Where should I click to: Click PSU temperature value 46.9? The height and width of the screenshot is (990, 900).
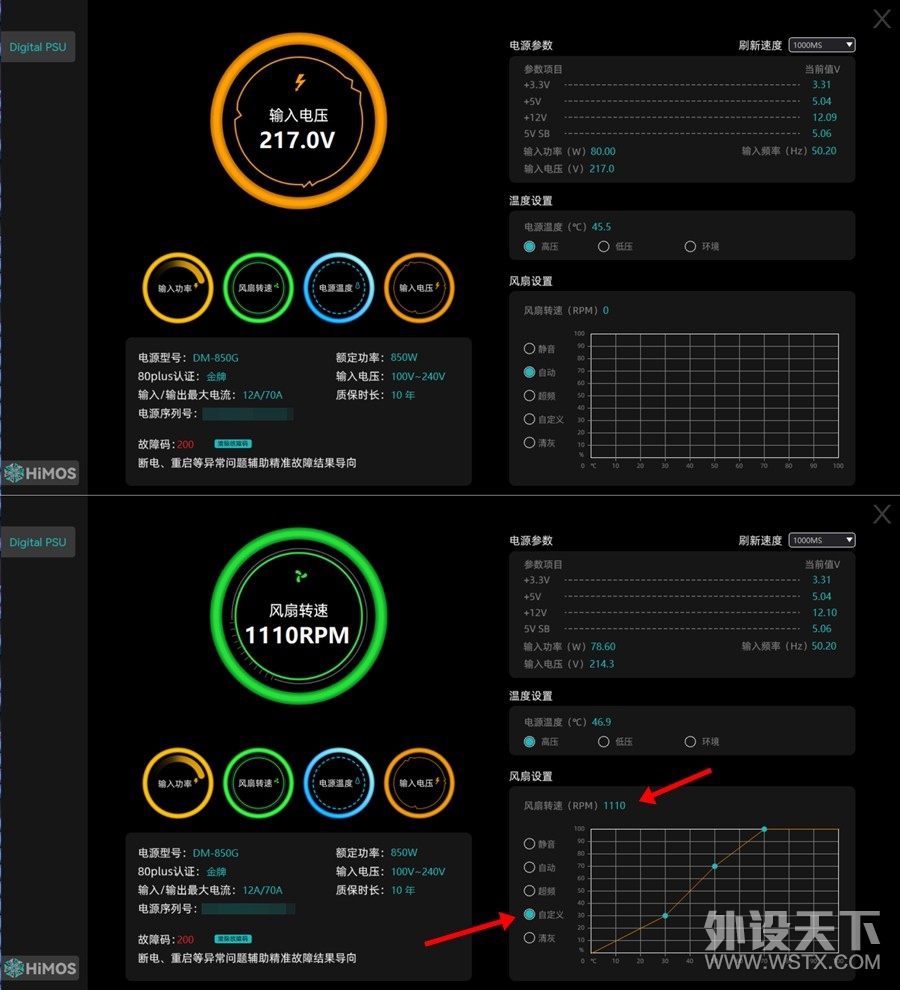tap(601, 722)
